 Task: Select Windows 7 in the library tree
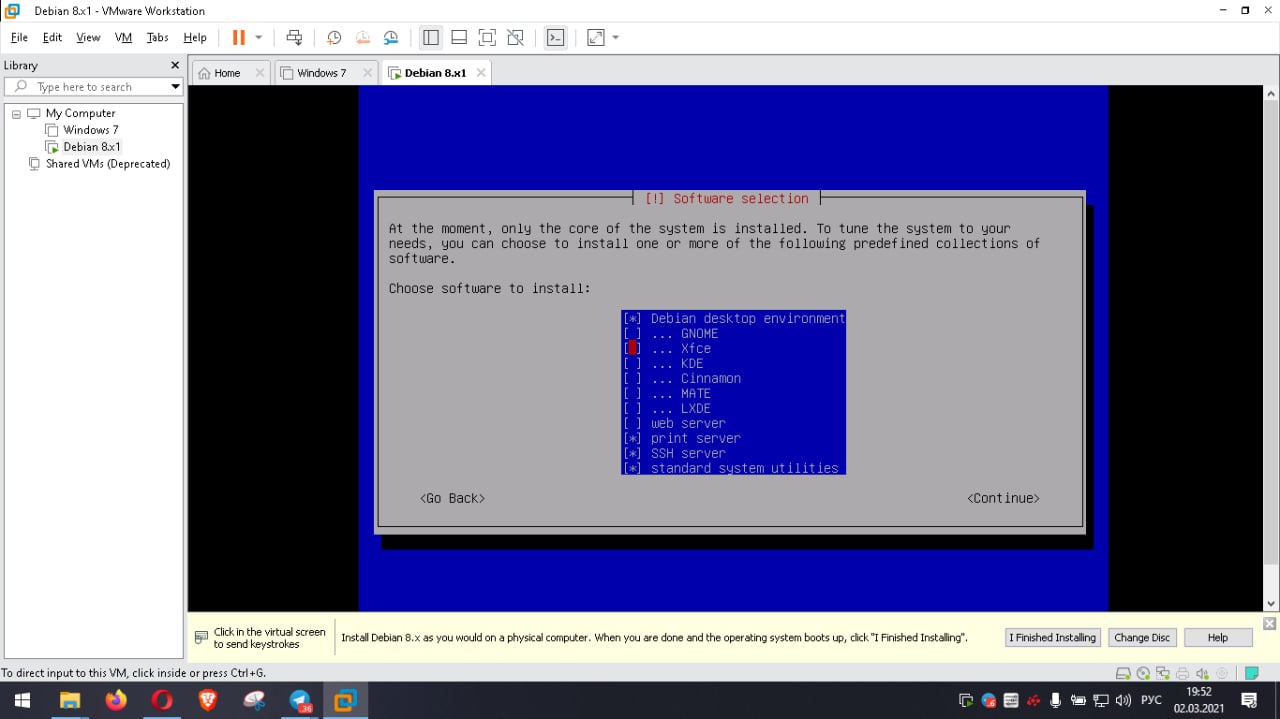point(90,130)
